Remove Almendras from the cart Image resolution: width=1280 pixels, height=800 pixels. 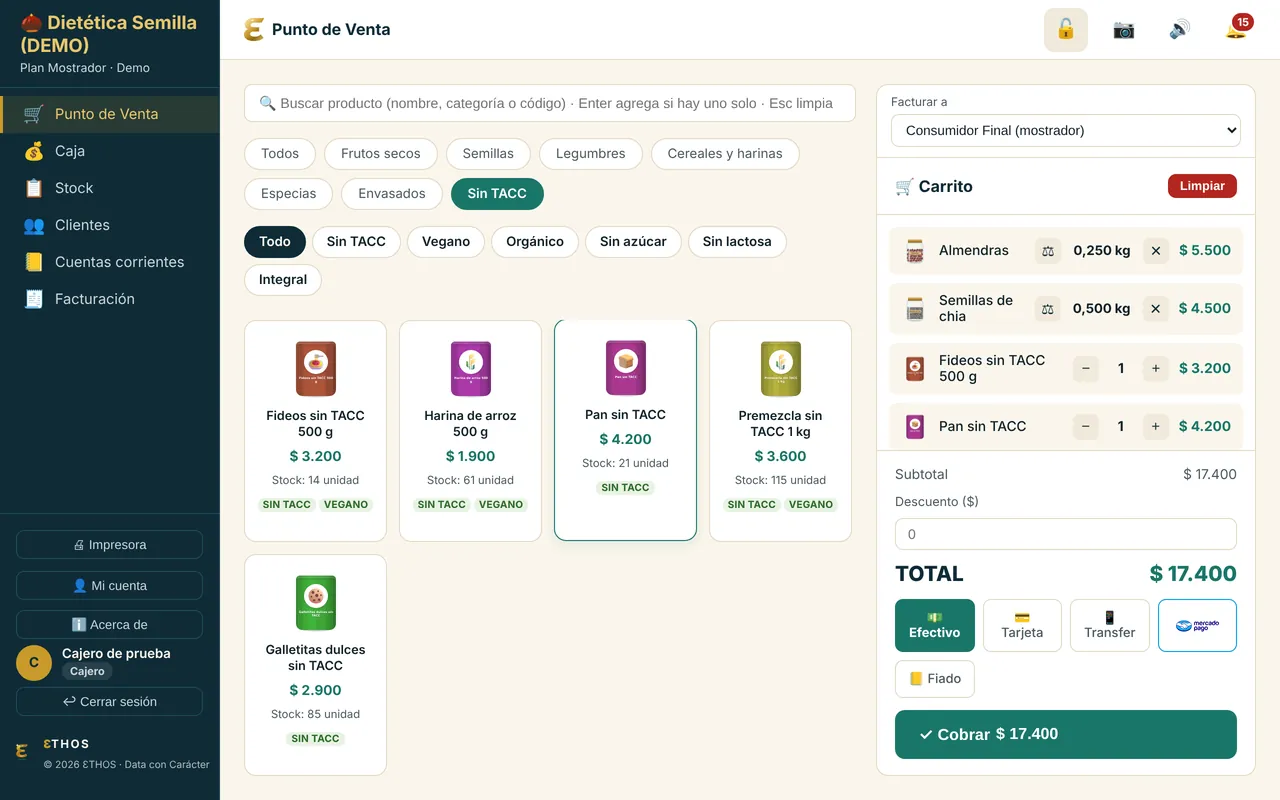(1156, 251)
